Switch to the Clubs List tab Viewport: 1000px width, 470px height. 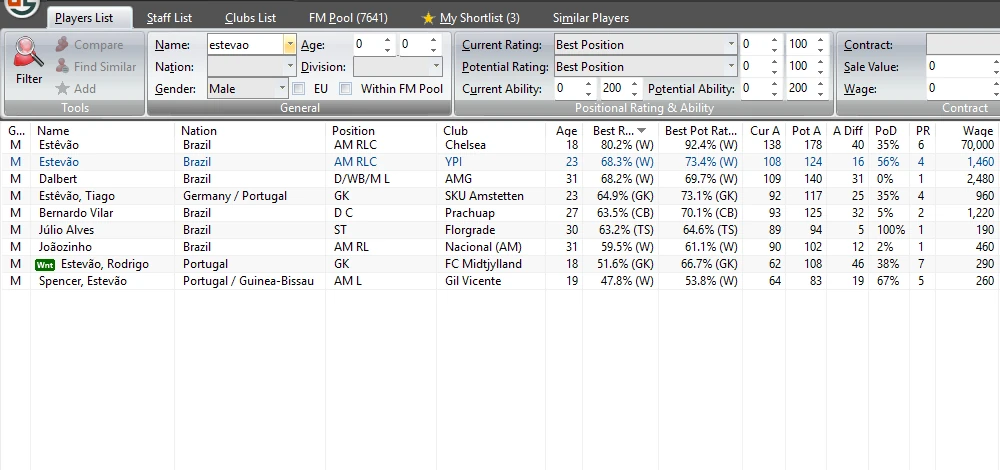point(251,18)
